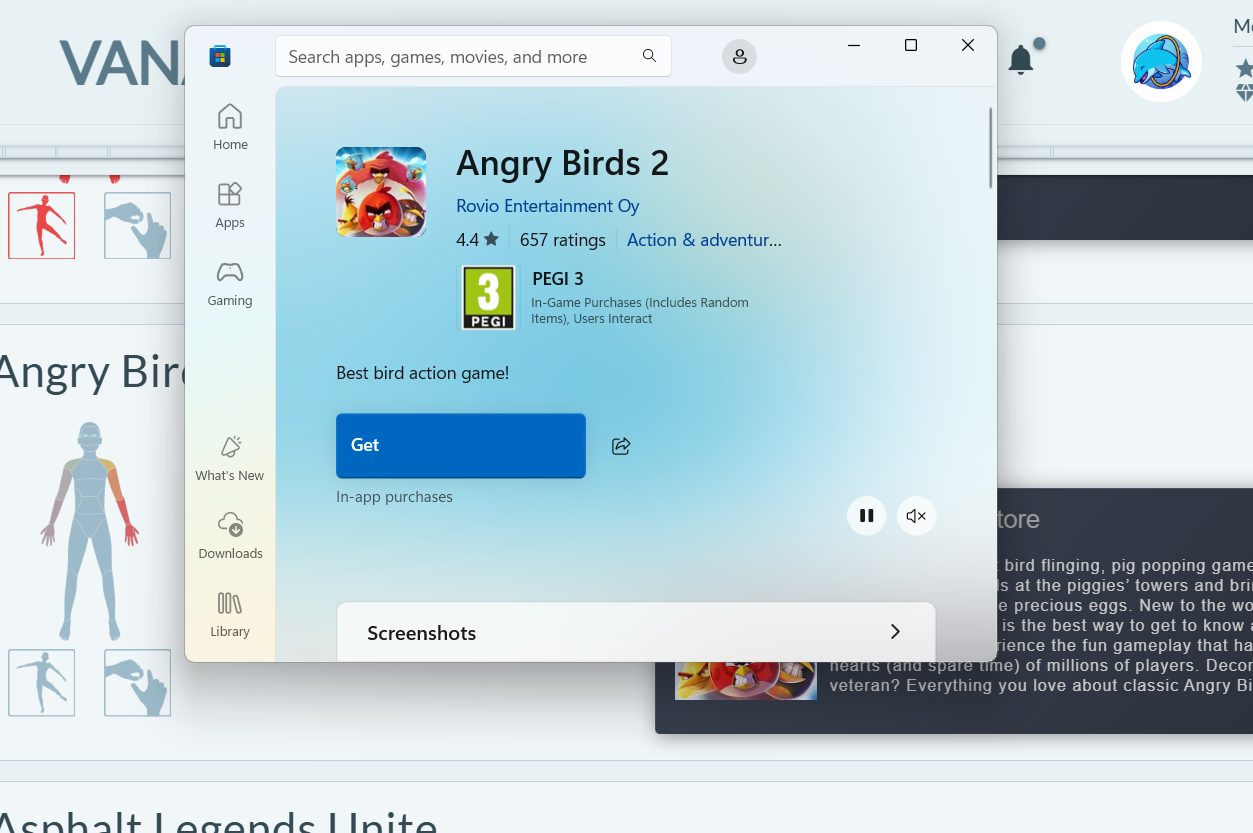Focus the Store search box

click(x=473, y=56)
